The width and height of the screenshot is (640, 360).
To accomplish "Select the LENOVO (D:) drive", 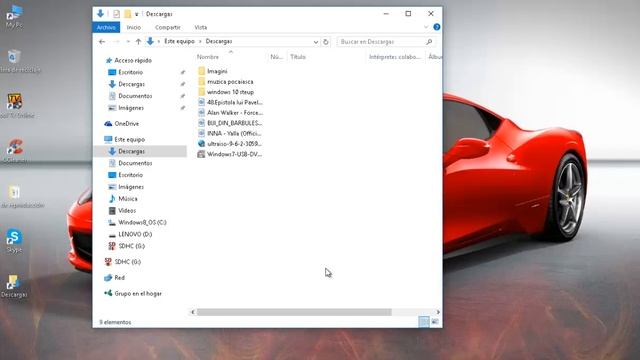I will 135,234.
